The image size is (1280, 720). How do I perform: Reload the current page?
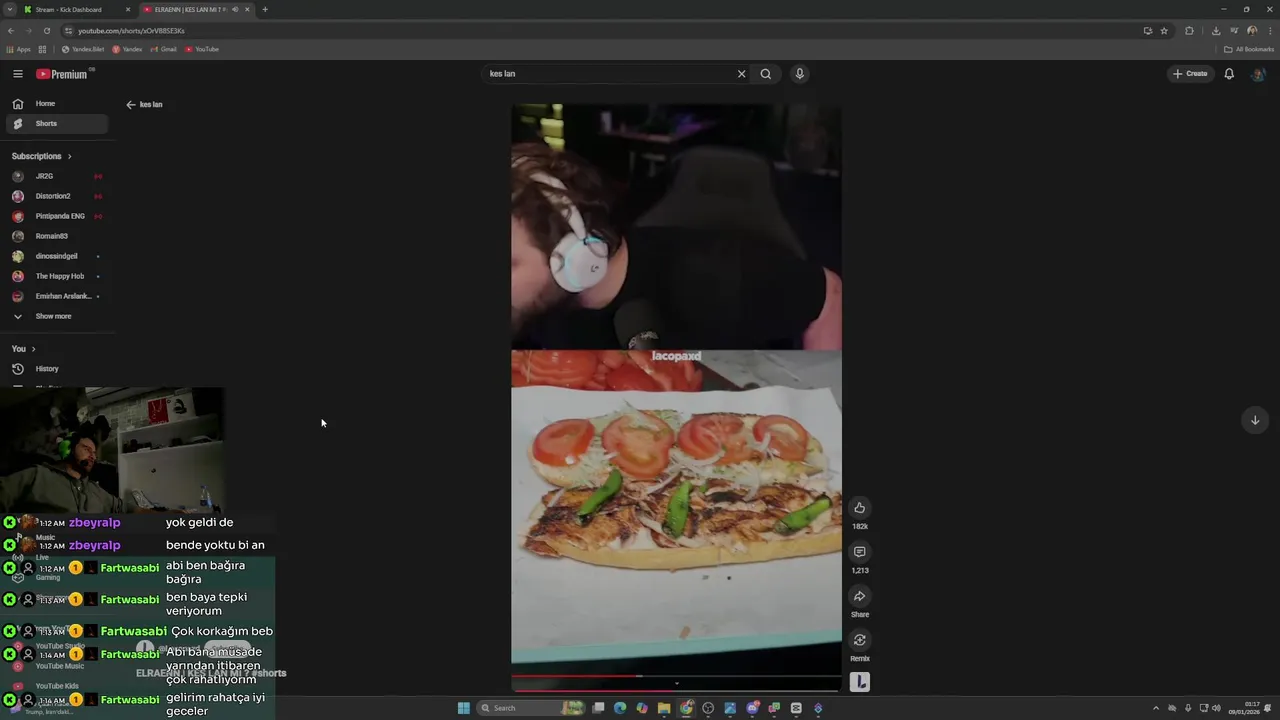coord(46,31)
